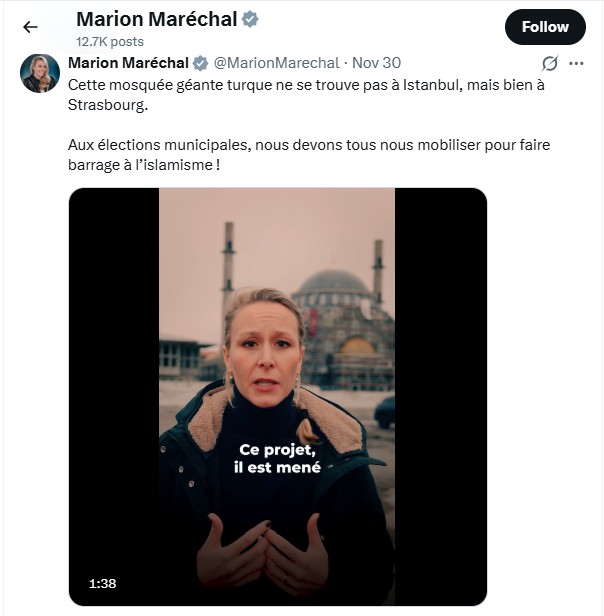Click the 12.7K posts count
This screenshot has width=604, height=616.
click(110, 42)
